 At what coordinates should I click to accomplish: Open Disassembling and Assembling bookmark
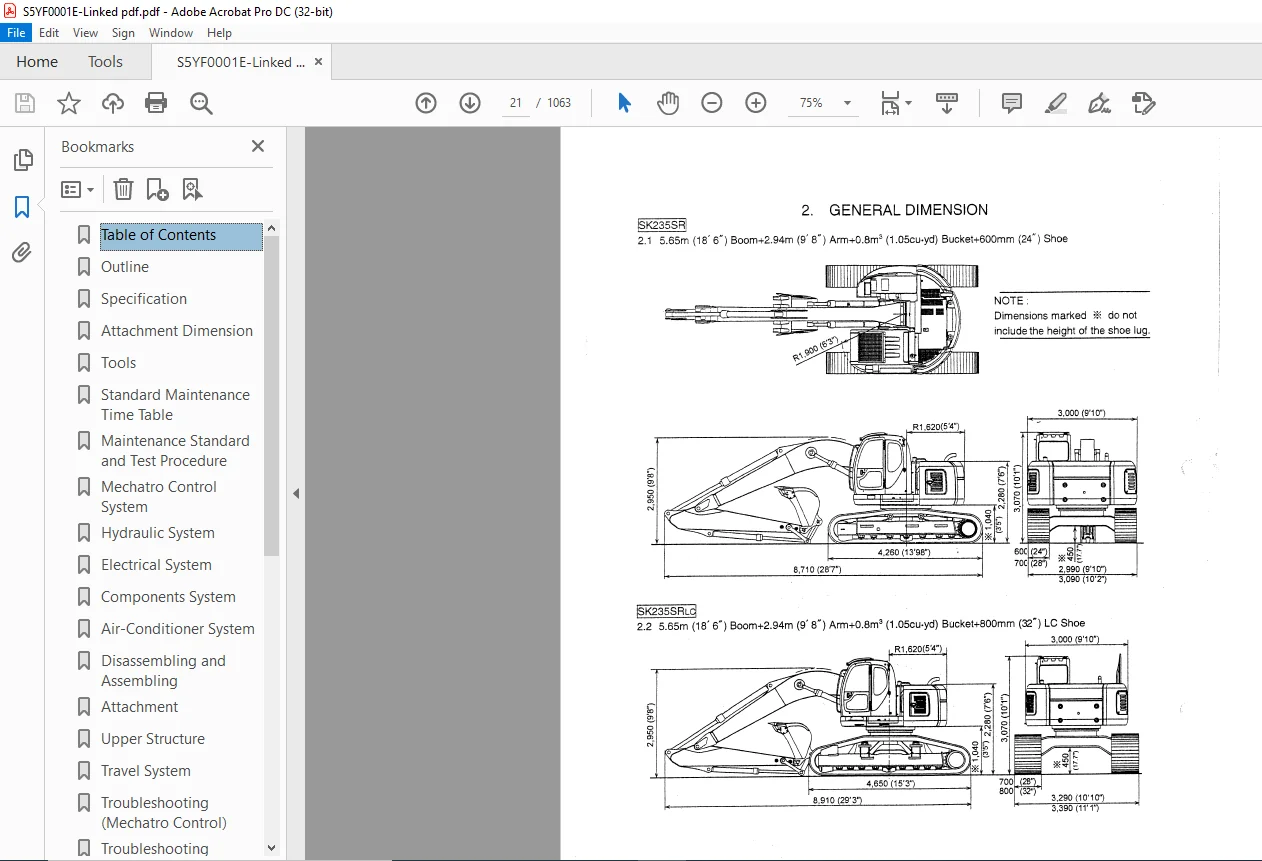[x=163, y=671]
